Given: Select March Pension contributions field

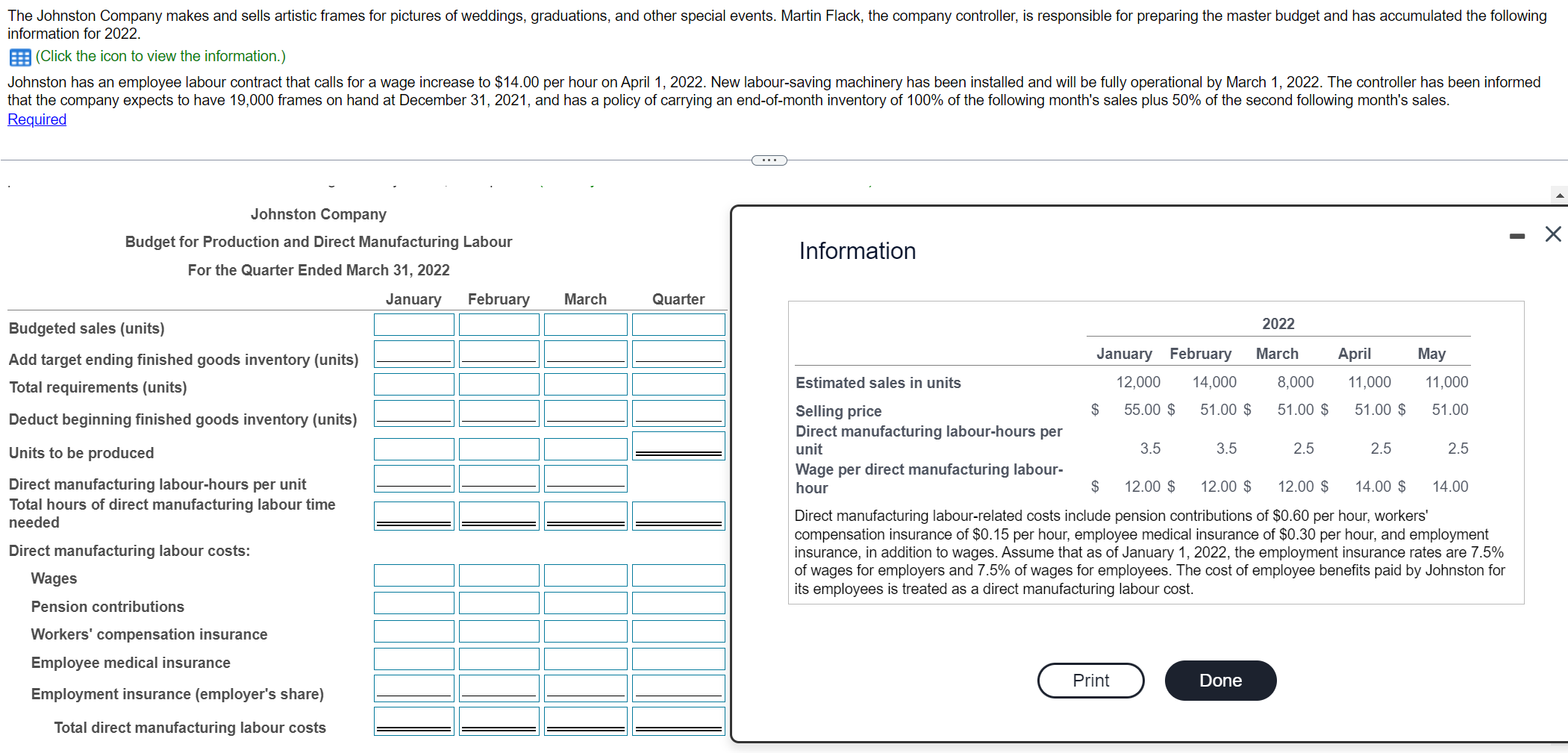Looking at the screenshot, I should click(586, 603).
